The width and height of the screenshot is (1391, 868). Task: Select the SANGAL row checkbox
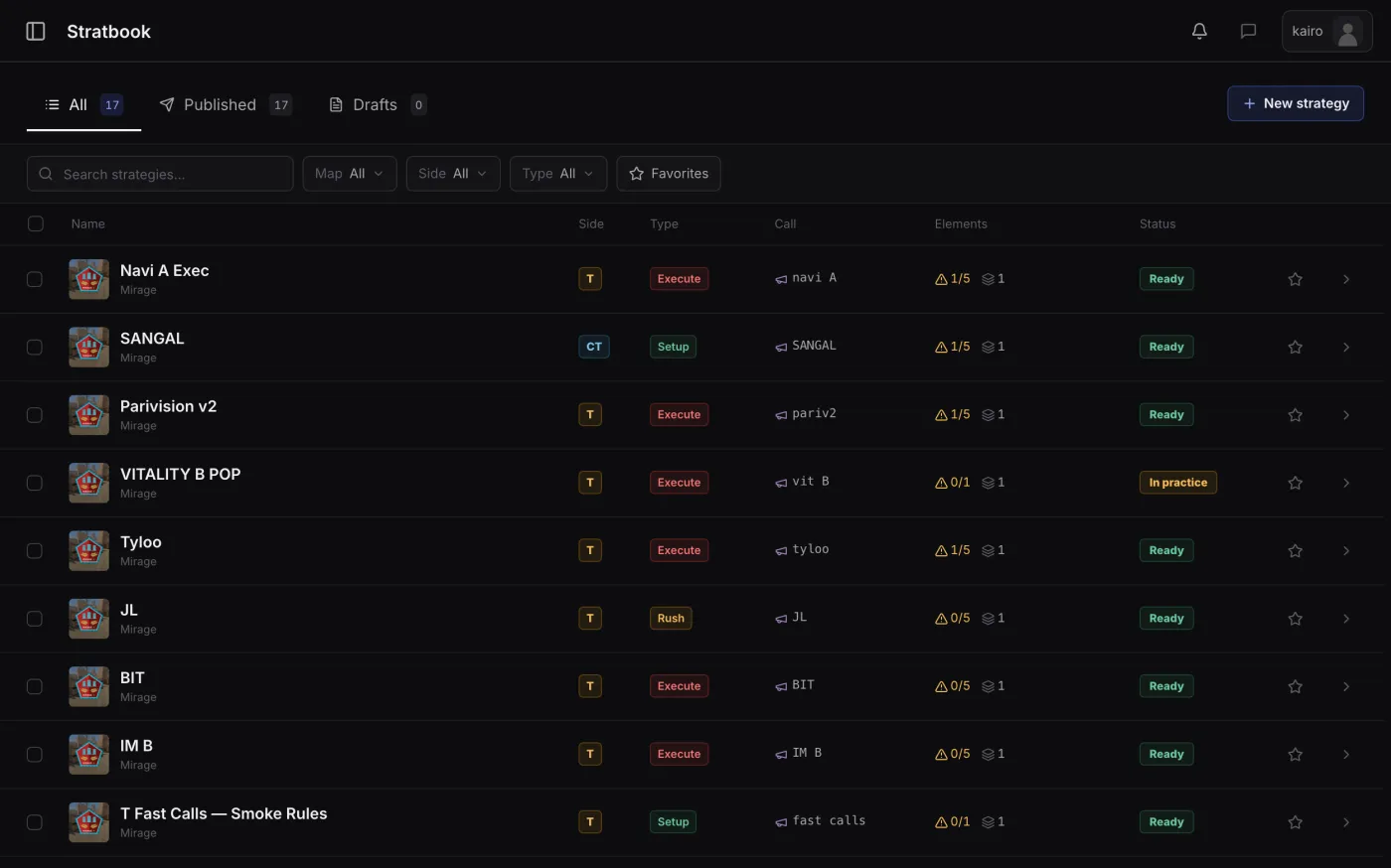(x=35, y=347)
